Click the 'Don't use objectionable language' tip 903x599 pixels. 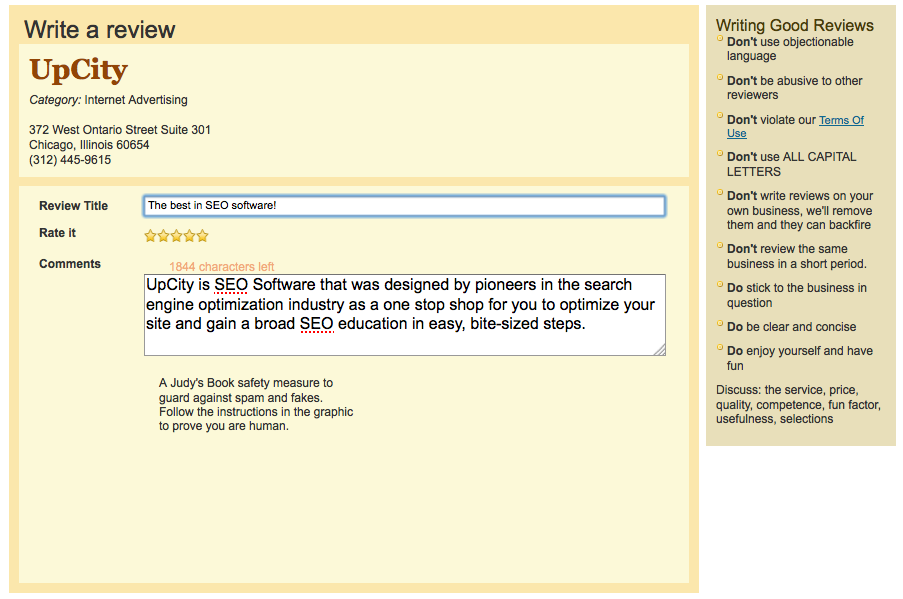790,49
